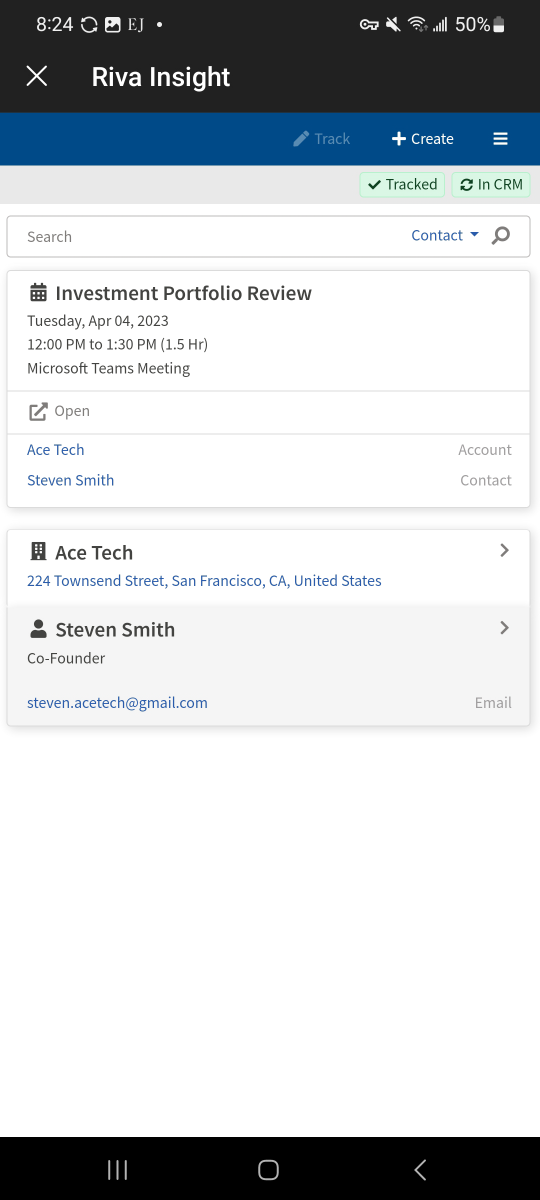
Task: Tap the magnifying glass search icon
Action: coord(502,236)
